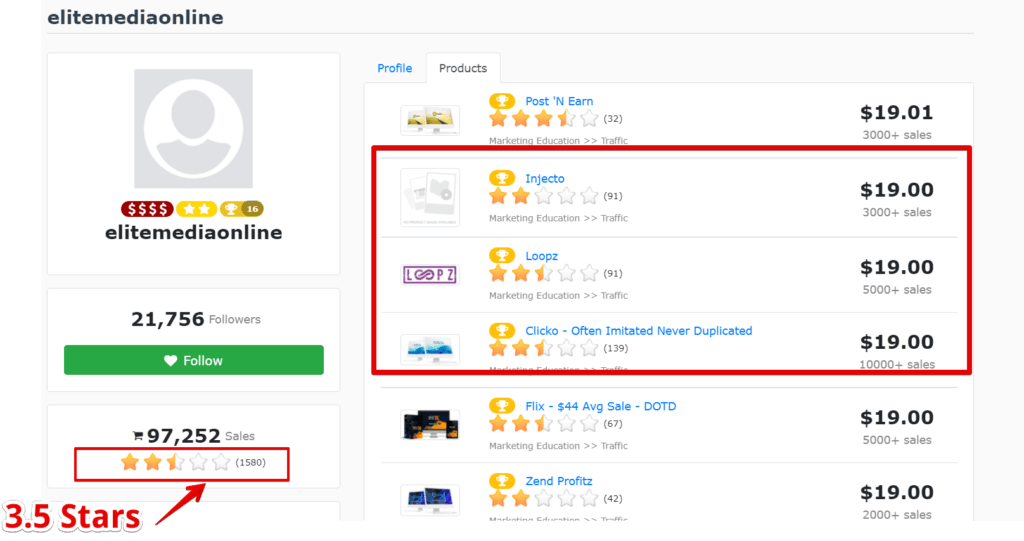Click Marketing Education >> Traffic under Loopz
Image resolution: width=1024 pixels, height=541 pixels.
coord(558,295)
